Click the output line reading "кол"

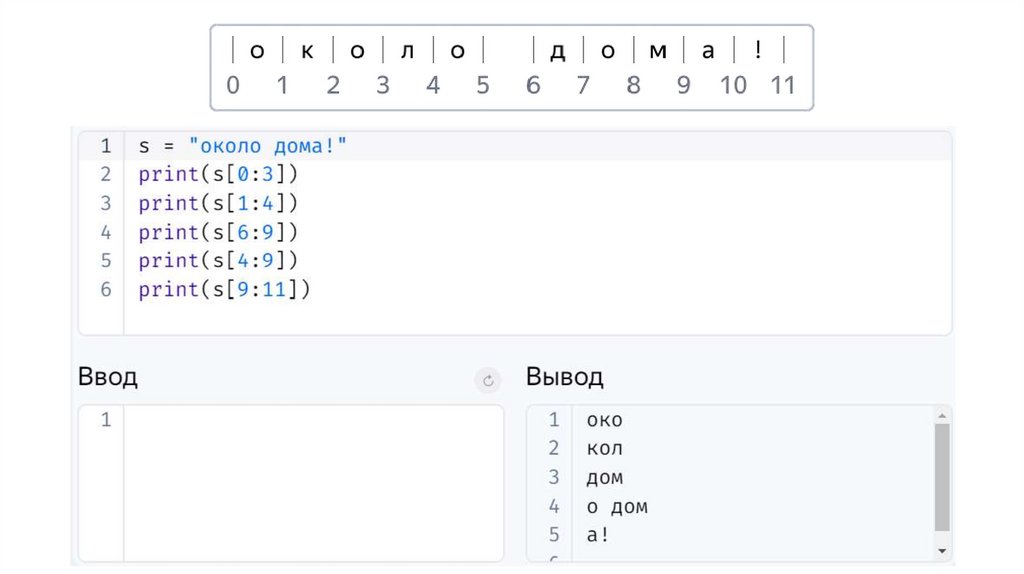(604, 449)
